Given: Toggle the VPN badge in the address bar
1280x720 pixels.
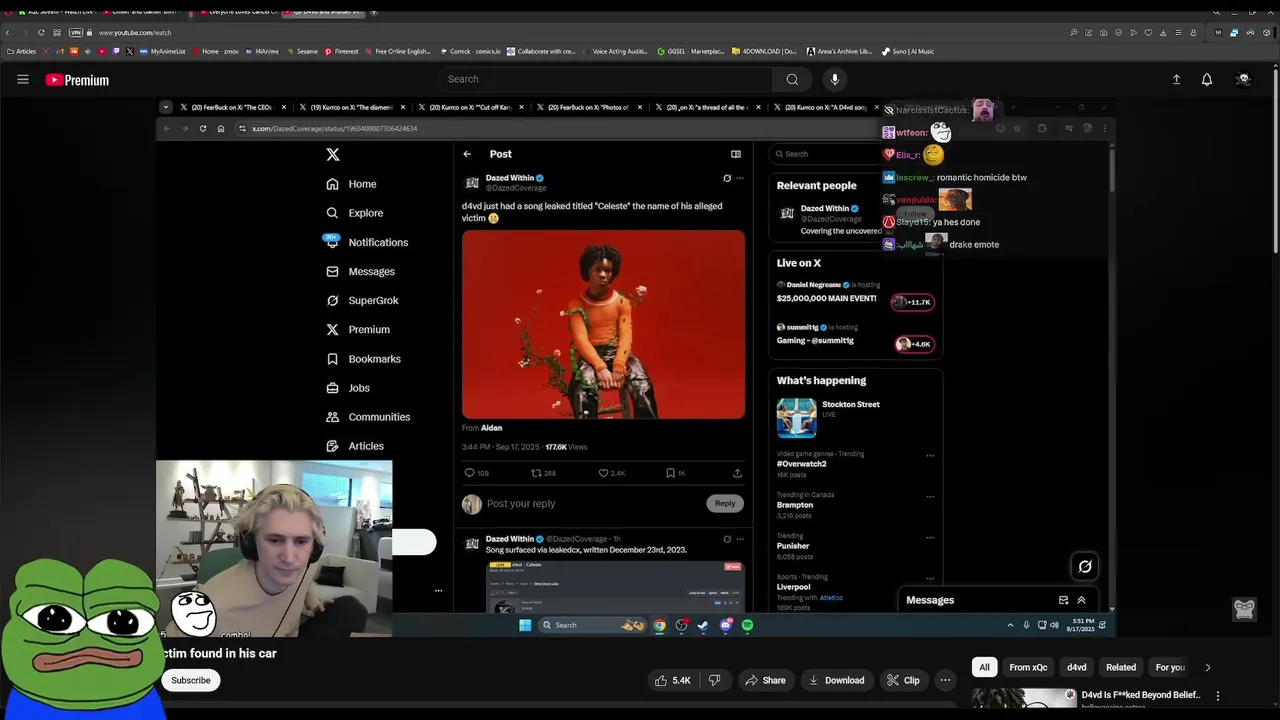Looking at the screenshot, I should tap(76, 32).
